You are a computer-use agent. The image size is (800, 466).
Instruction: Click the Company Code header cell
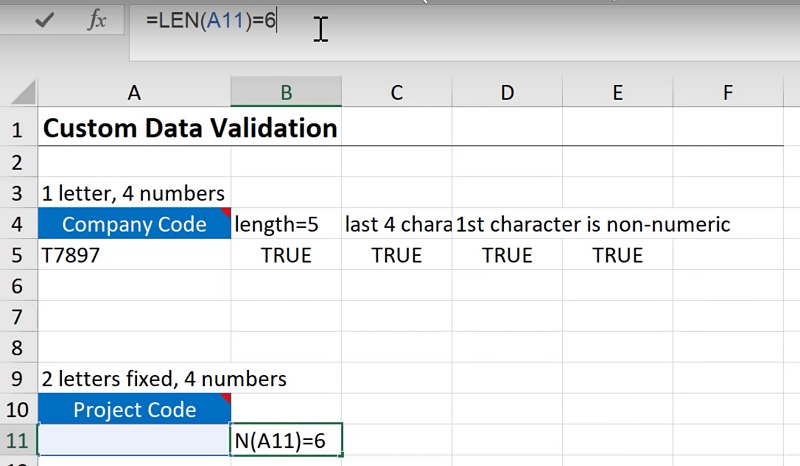click(133, 224)
